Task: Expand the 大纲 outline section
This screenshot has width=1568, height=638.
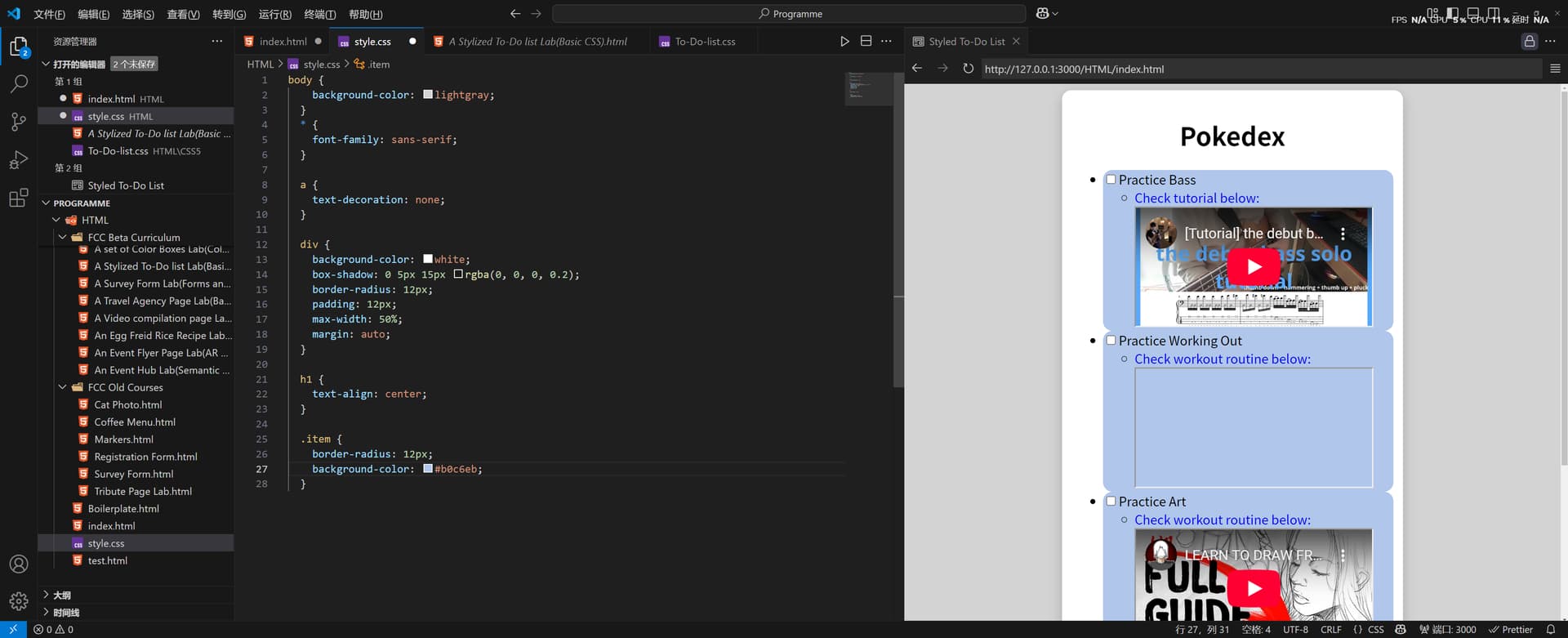Action: [x=46, y=595]
